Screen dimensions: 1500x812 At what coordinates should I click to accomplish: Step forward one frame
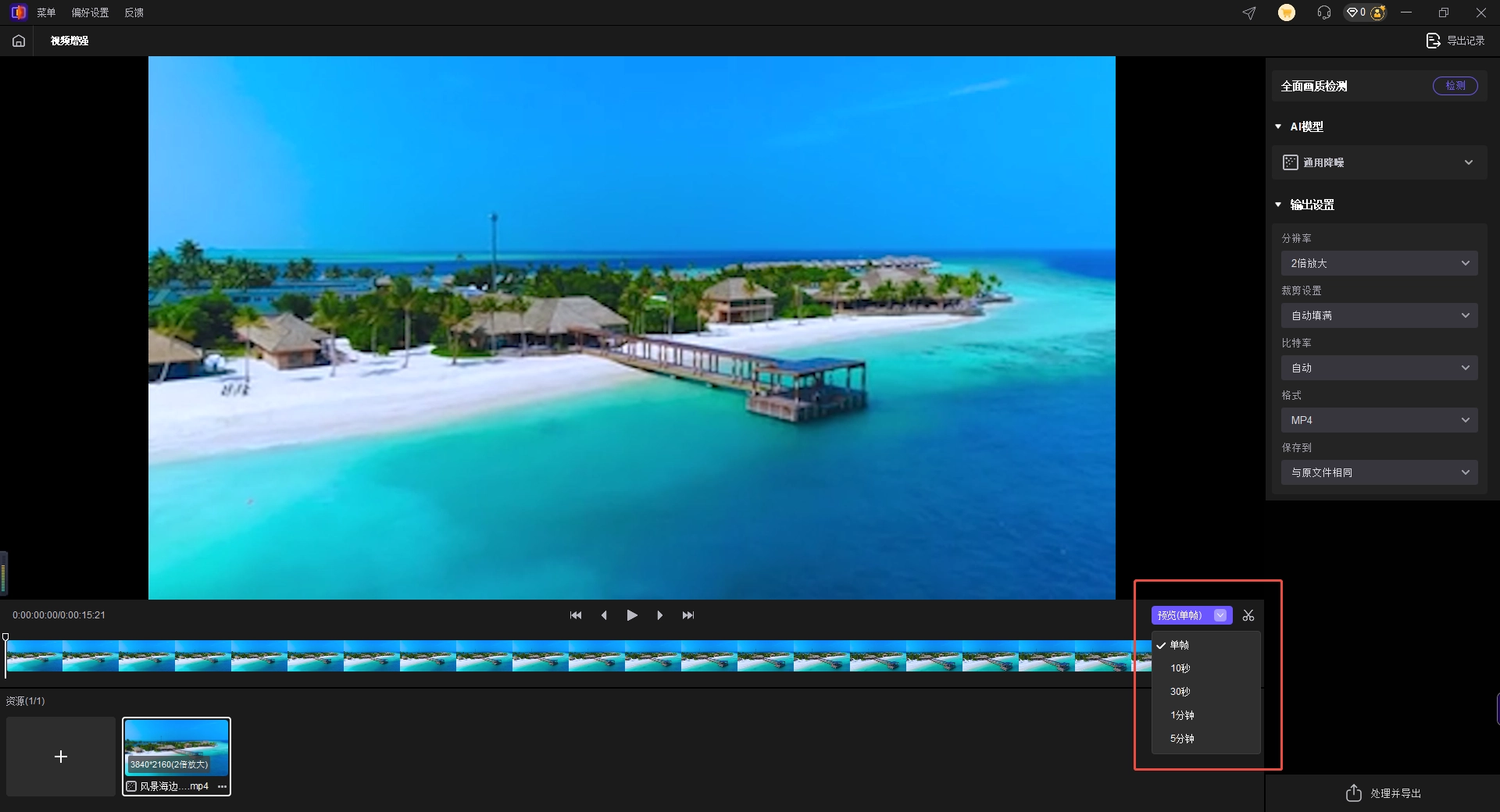tap(660, 615)
